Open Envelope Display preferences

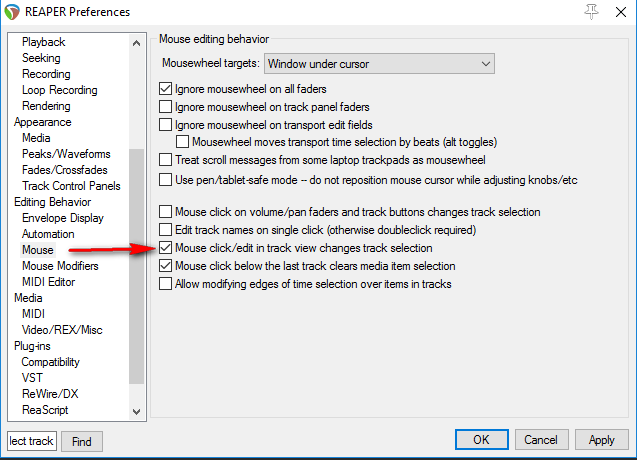(63, 218)
